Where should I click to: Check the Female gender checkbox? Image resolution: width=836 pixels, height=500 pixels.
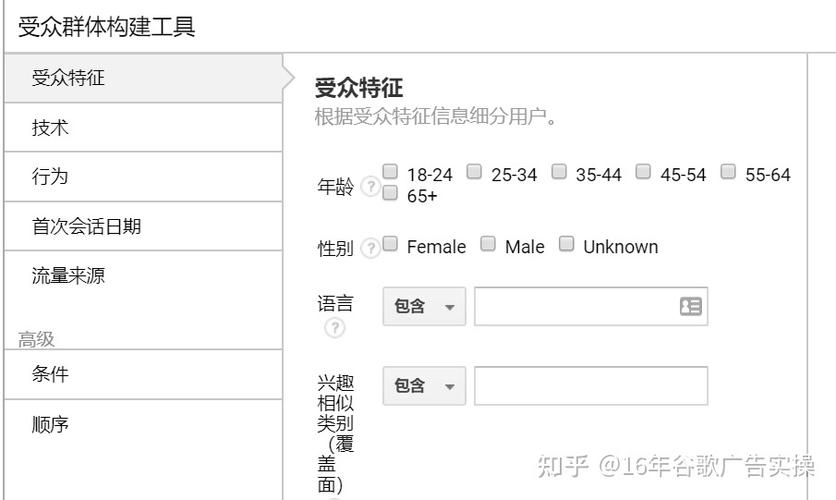[x=390, y=244]
